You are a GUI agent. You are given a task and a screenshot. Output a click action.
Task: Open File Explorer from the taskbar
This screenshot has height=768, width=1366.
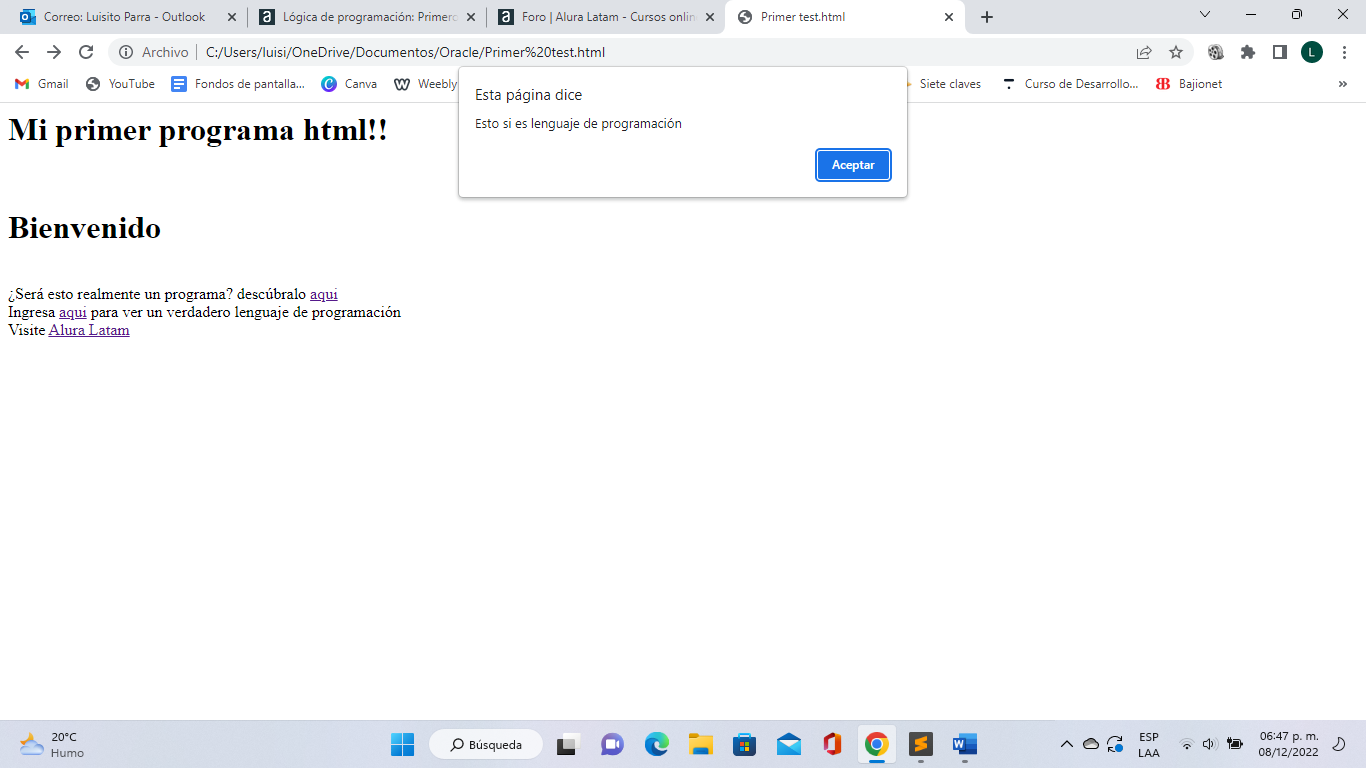tap(700, 744)
